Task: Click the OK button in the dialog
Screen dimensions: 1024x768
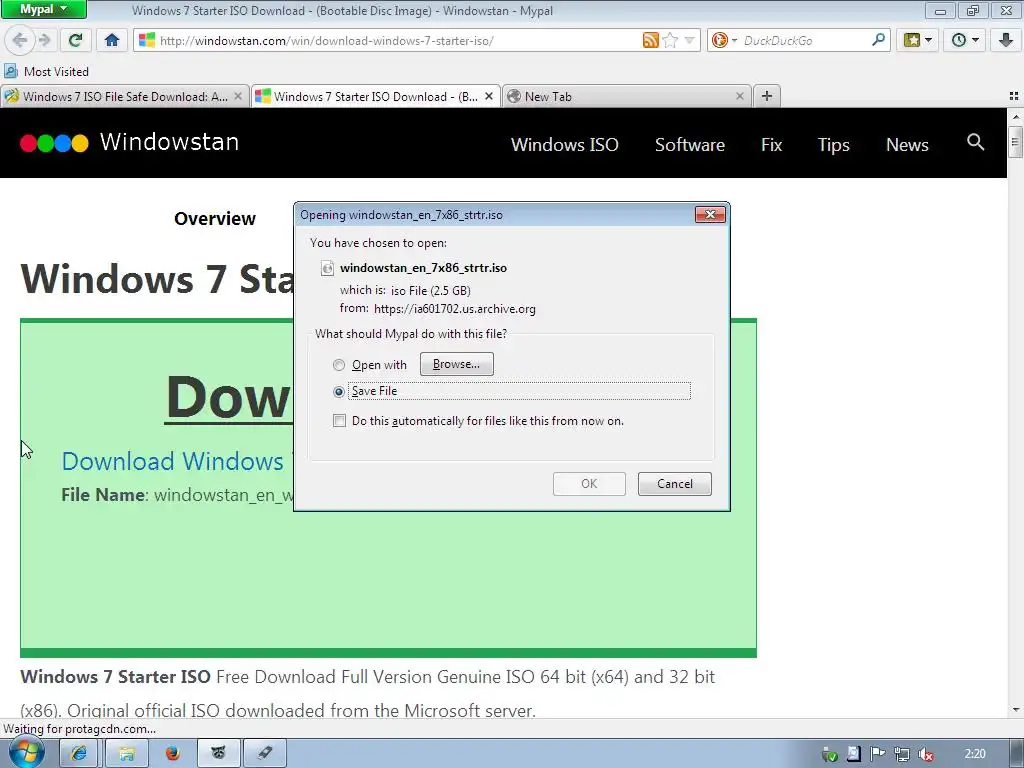Action: (x=589, y=483)
